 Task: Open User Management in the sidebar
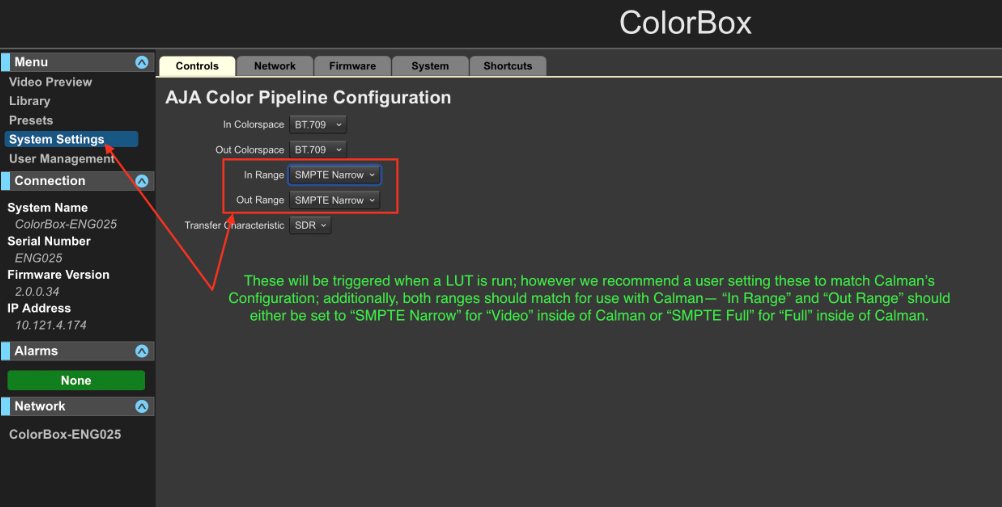click(x=62, y=159)
